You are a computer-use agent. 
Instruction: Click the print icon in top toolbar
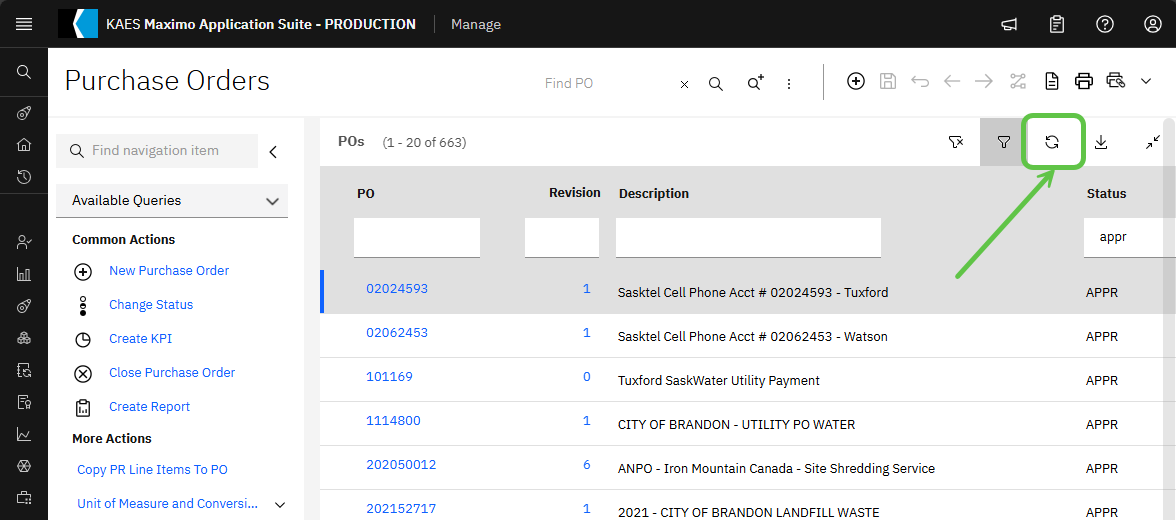(x=1084, y=82)
